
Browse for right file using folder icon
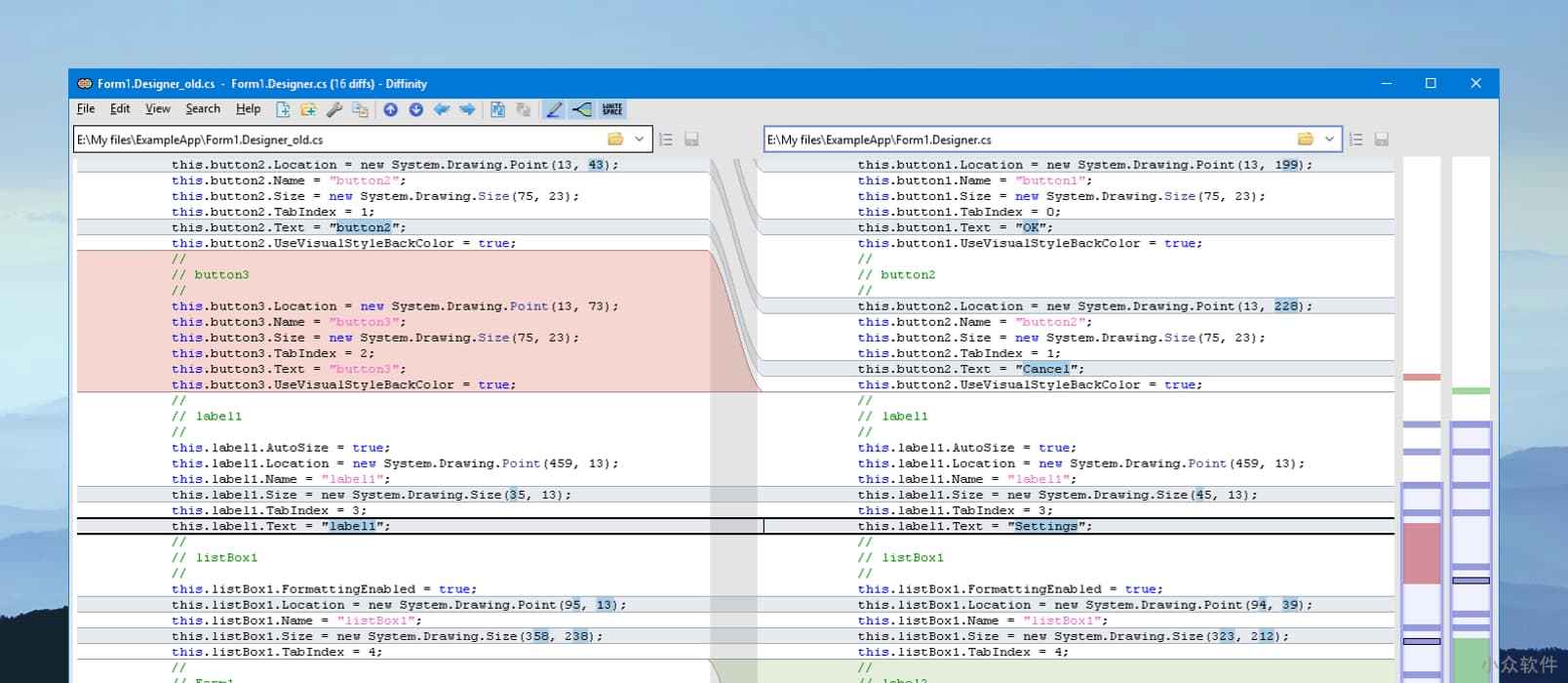(1305, 140)
